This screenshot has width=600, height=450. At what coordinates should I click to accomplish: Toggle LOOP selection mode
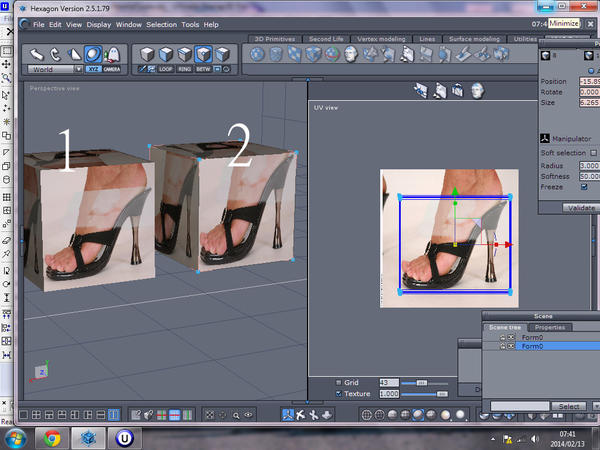point(166,69)
